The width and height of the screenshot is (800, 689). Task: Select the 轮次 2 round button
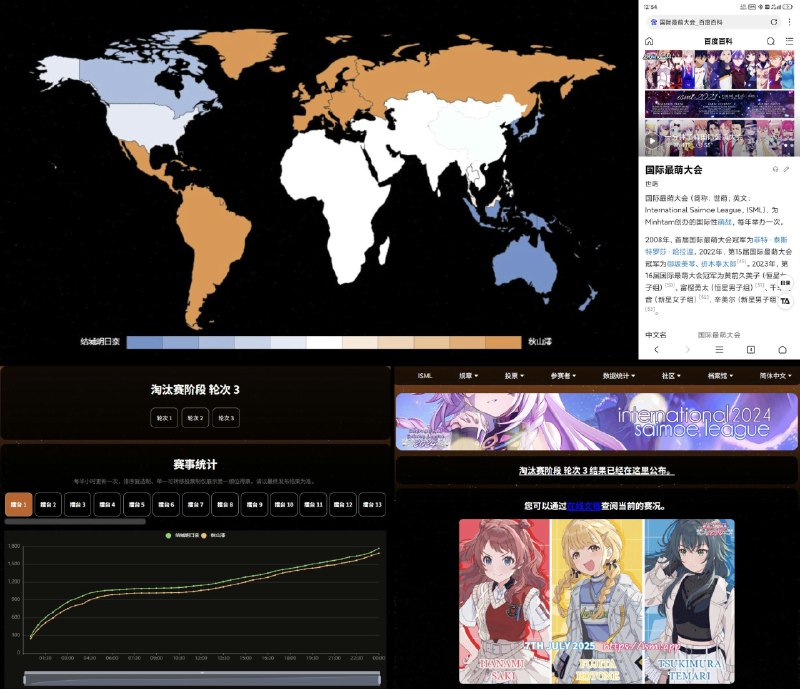coord(195,418)
